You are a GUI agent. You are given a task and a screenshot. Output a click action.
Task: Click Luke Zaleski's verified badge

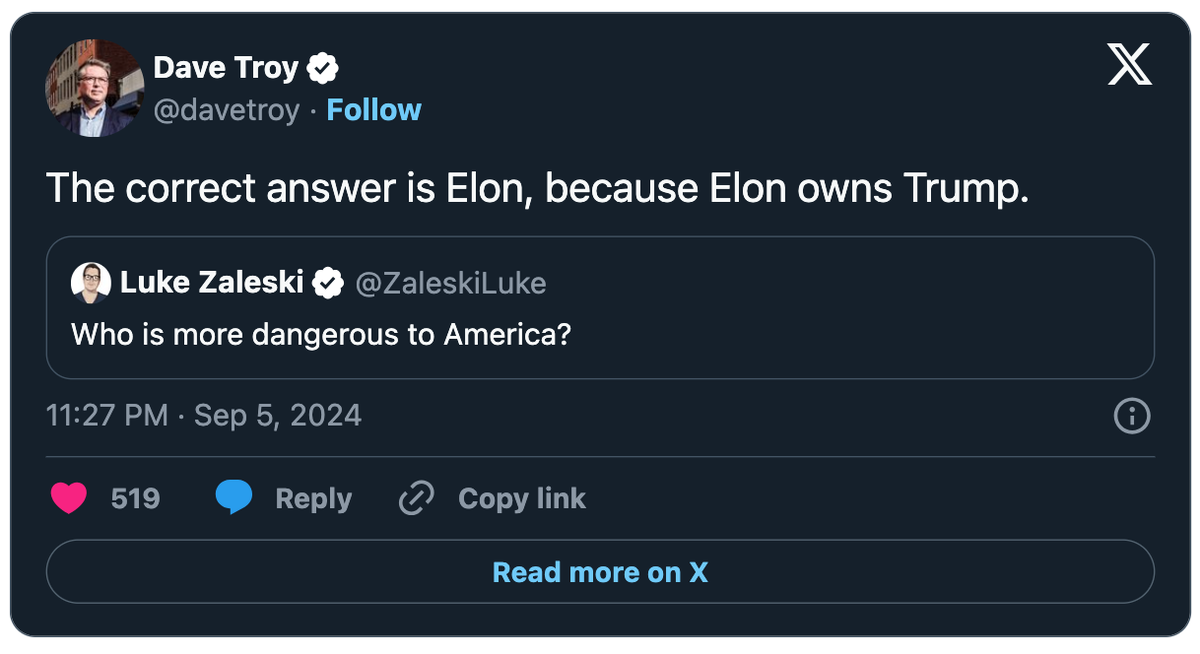pos(328,284)
